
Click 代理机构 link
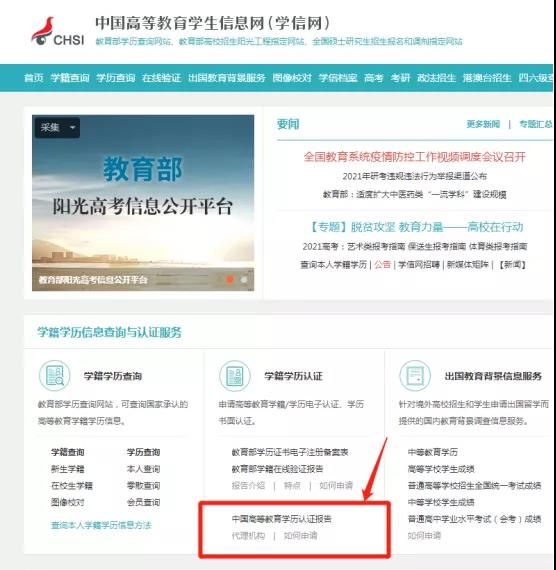248,535
